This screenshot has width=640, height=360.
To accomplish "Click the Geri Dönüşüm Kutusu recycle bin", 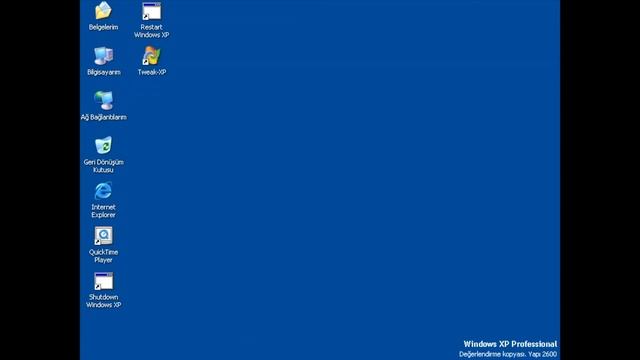I will click(x=103, y=146).
